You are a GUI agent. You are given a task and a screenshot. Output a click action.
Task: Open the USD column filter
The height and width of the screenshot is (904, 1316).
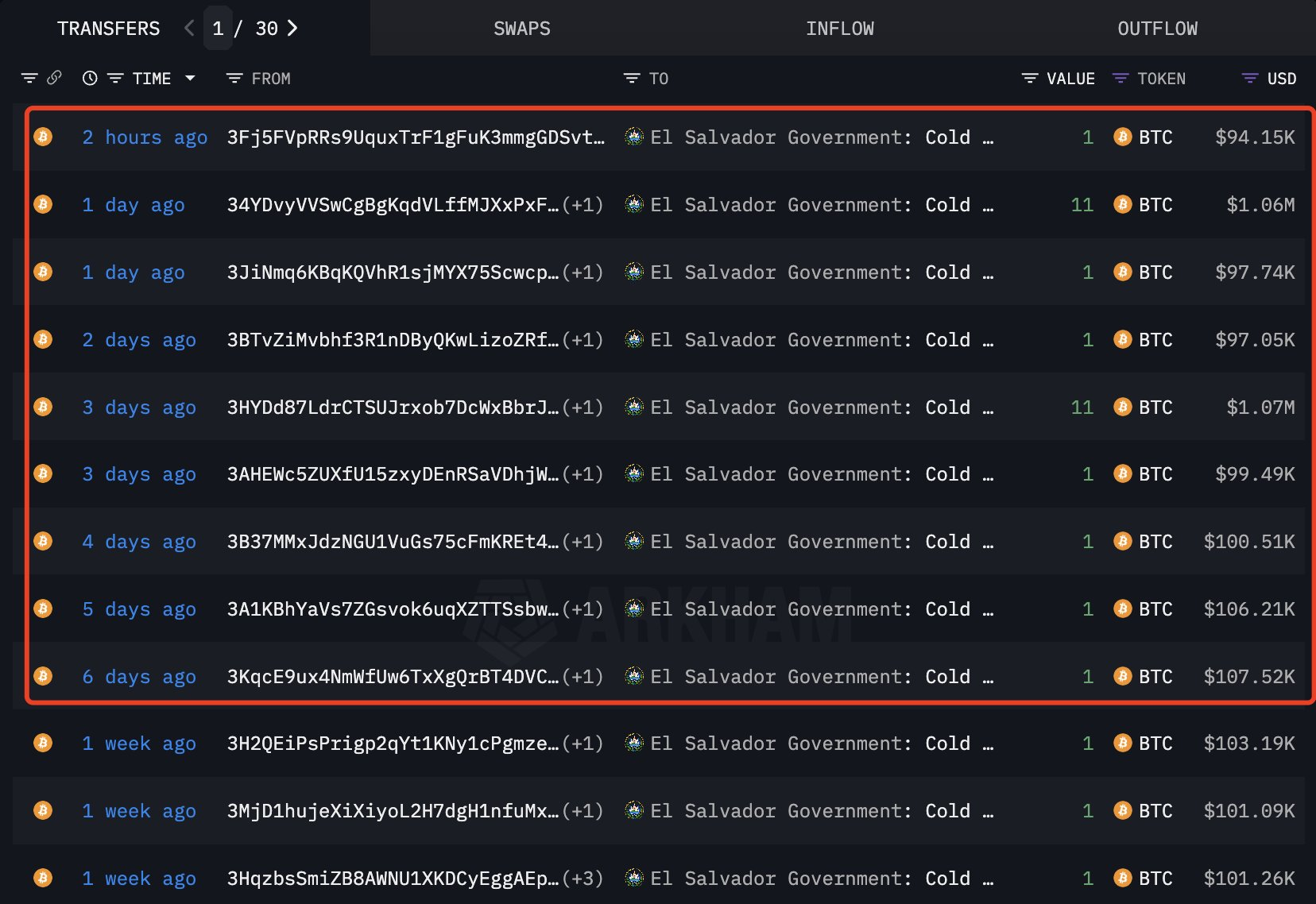tap(1250, 78)
